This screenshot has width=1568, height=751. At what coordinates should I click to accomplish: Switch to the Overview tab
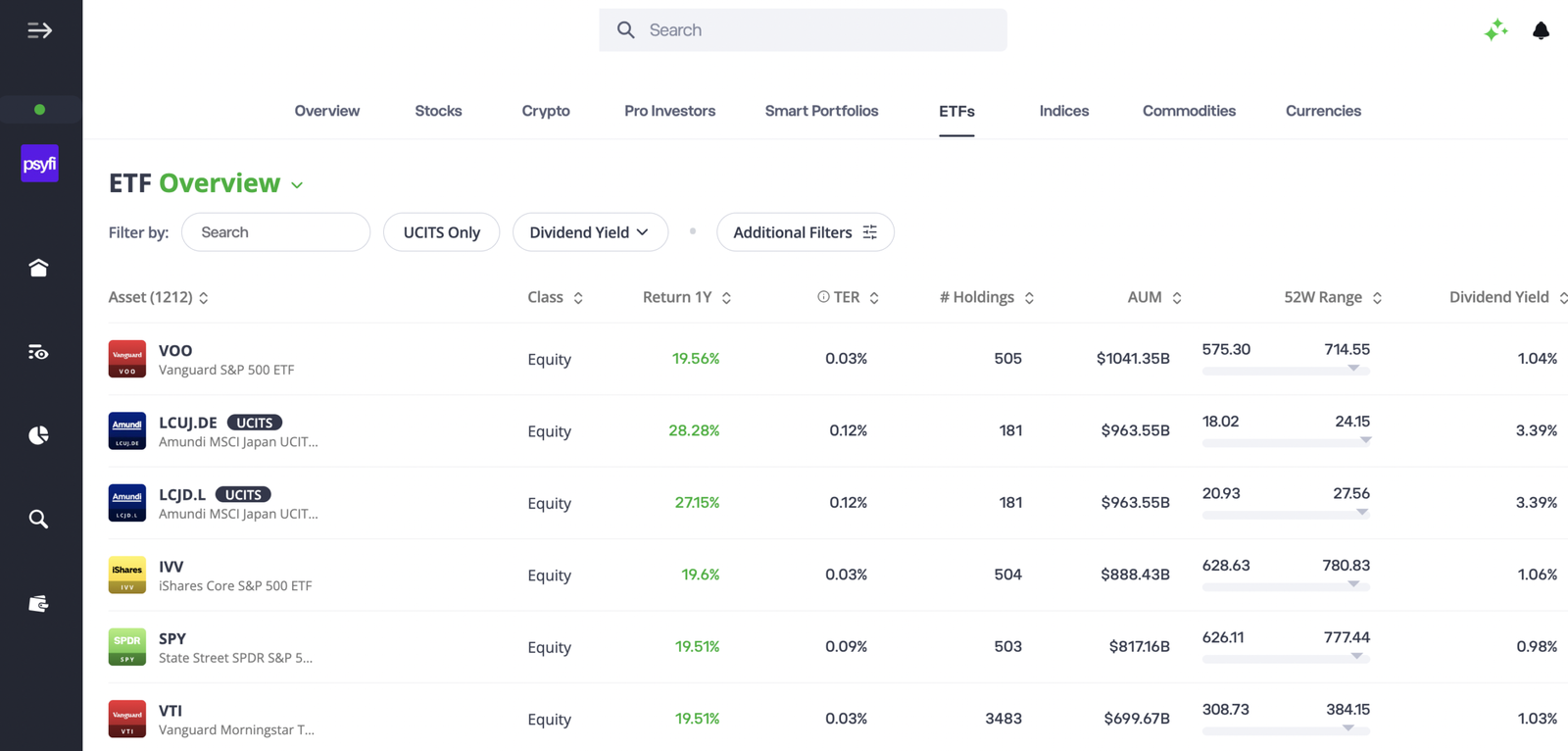point(327,111)
